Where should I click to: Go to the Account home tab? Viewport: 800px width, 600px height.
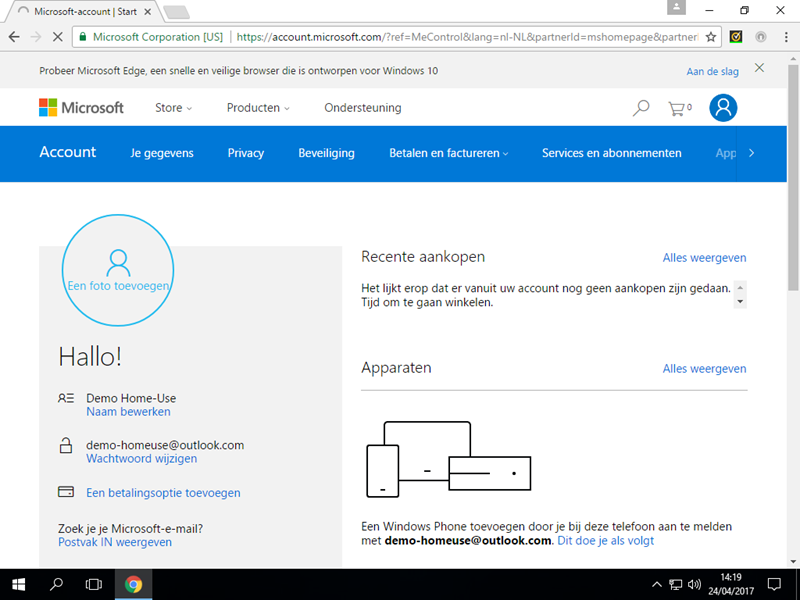pos(68,152)
